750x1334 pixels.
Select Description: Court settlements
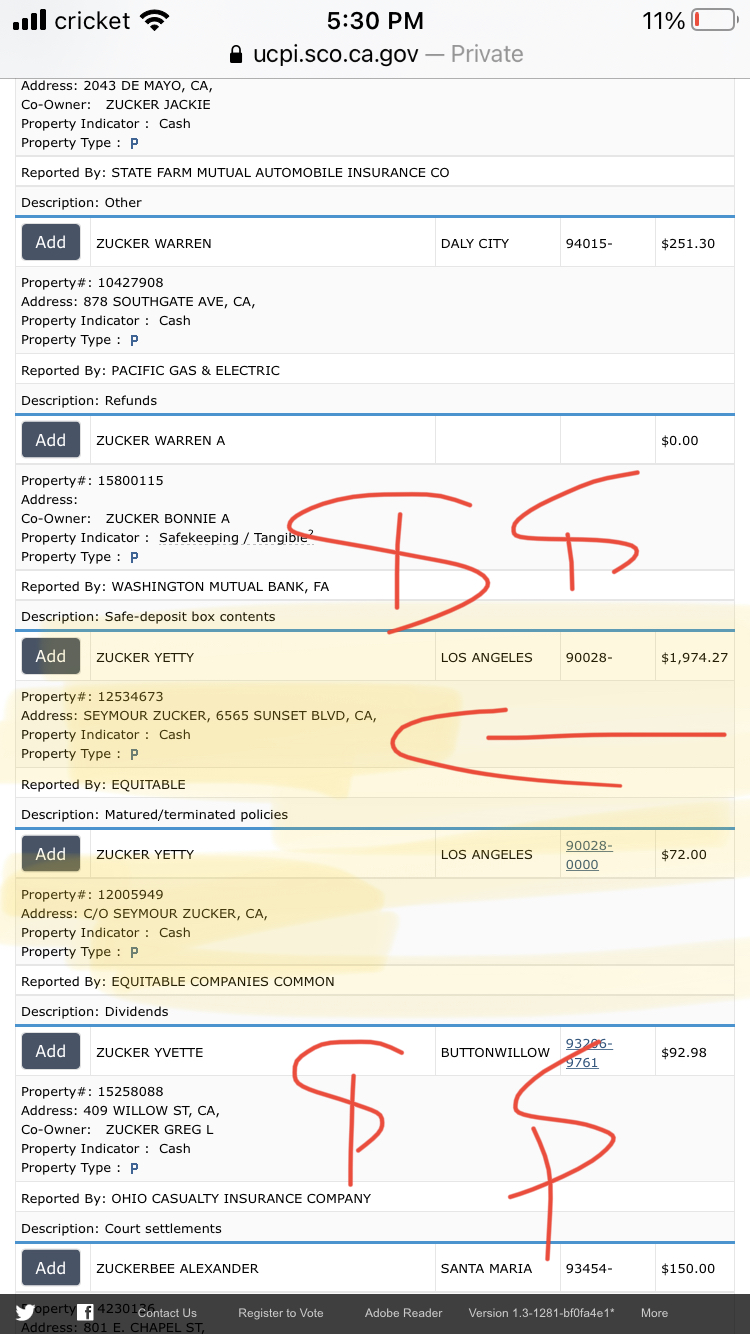pos(121,1229)
